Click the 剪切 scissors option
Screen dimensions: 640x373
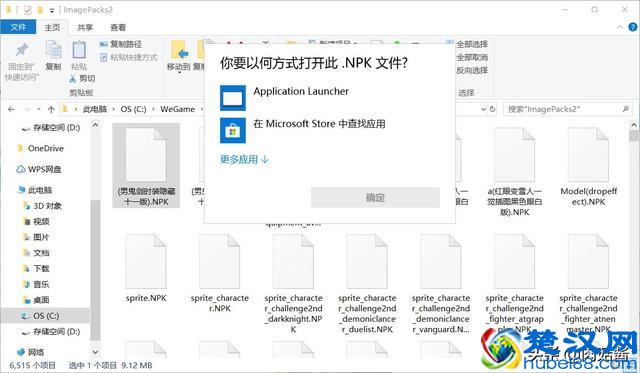pyautogui.click(x=82, y=78)
